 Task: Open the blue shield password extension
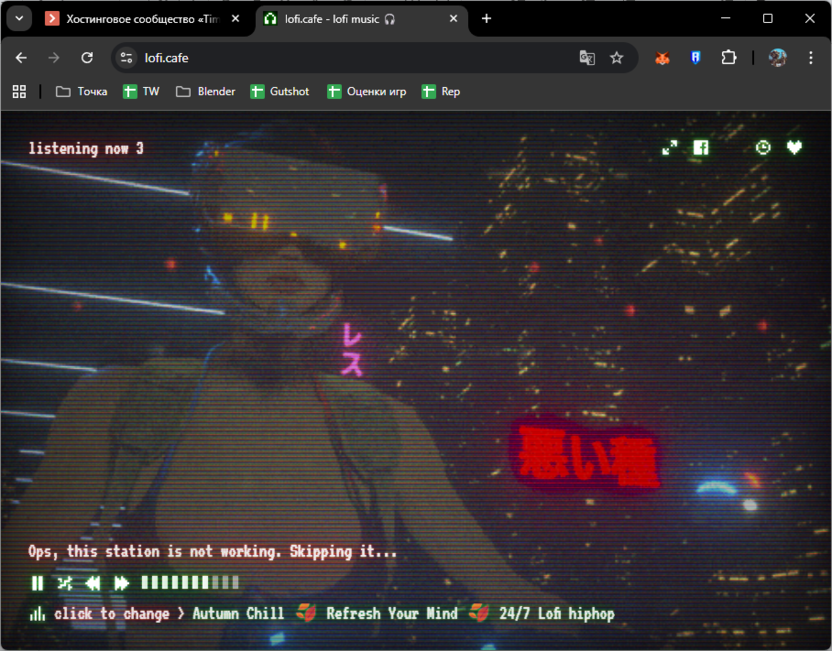(x=695, y=58)
